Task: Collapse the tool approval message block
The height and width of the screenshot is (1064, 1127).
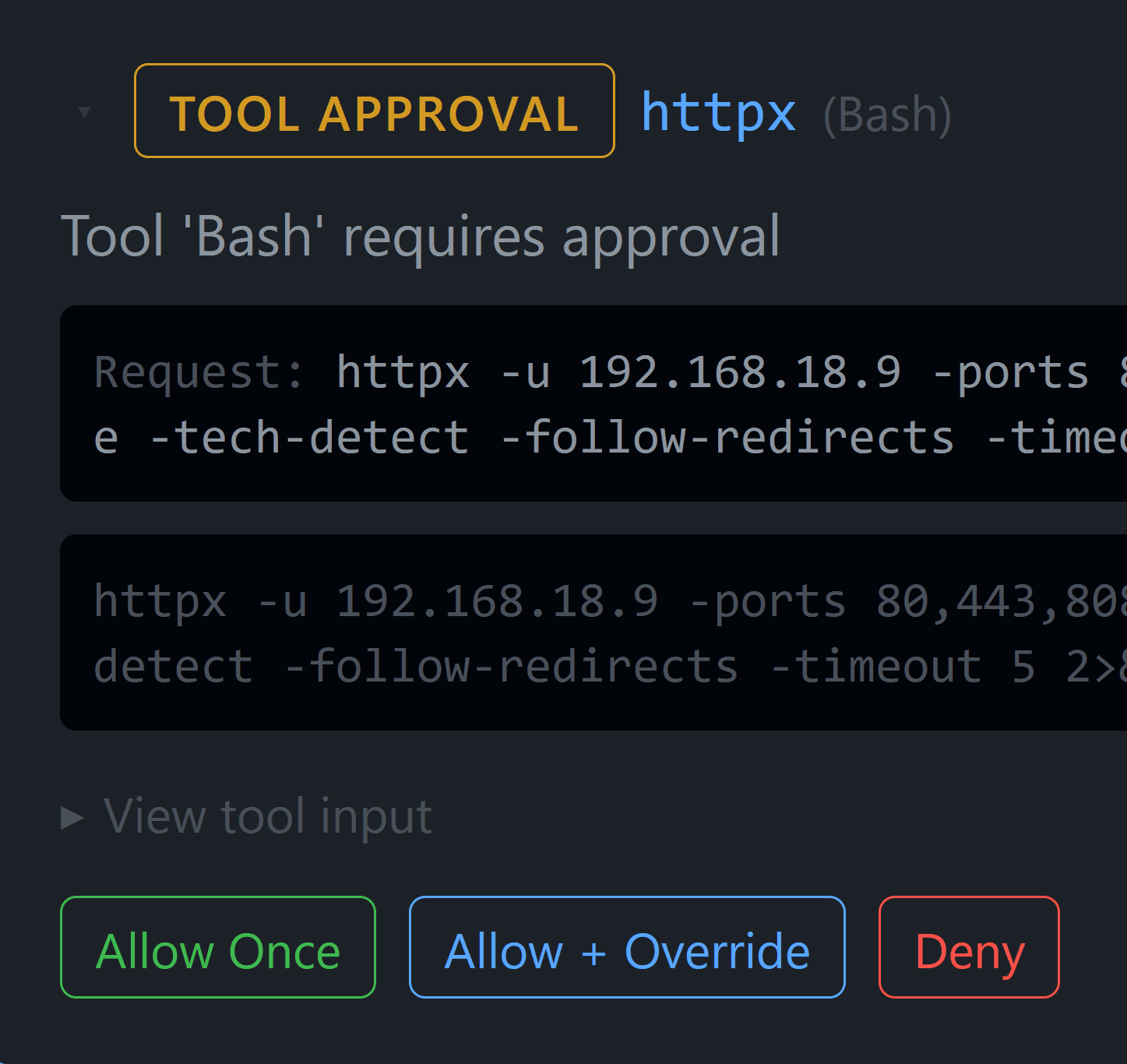Action: coord(83,111)
